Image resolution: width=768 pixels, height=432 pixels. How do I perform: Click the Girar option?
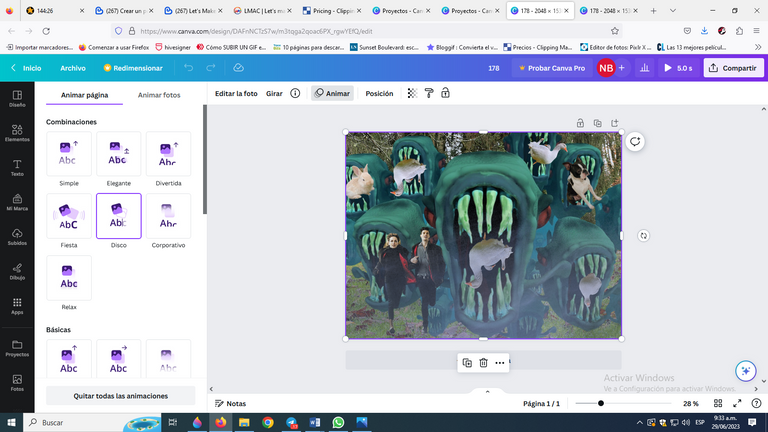[x=274, y=93]
